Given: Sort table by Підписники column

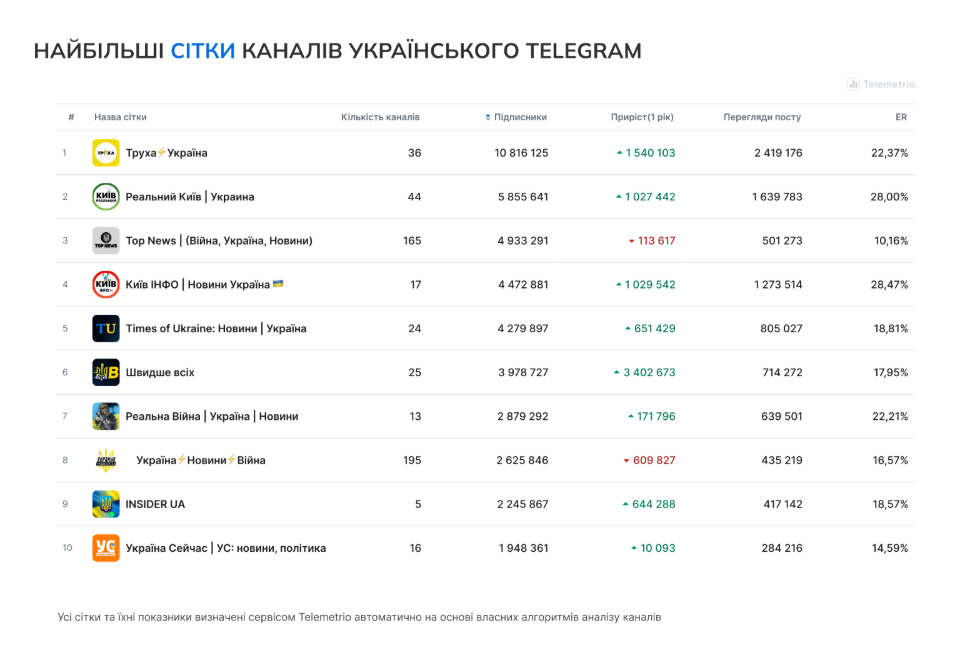Looking at the screenshot, I should pos(520,117).
